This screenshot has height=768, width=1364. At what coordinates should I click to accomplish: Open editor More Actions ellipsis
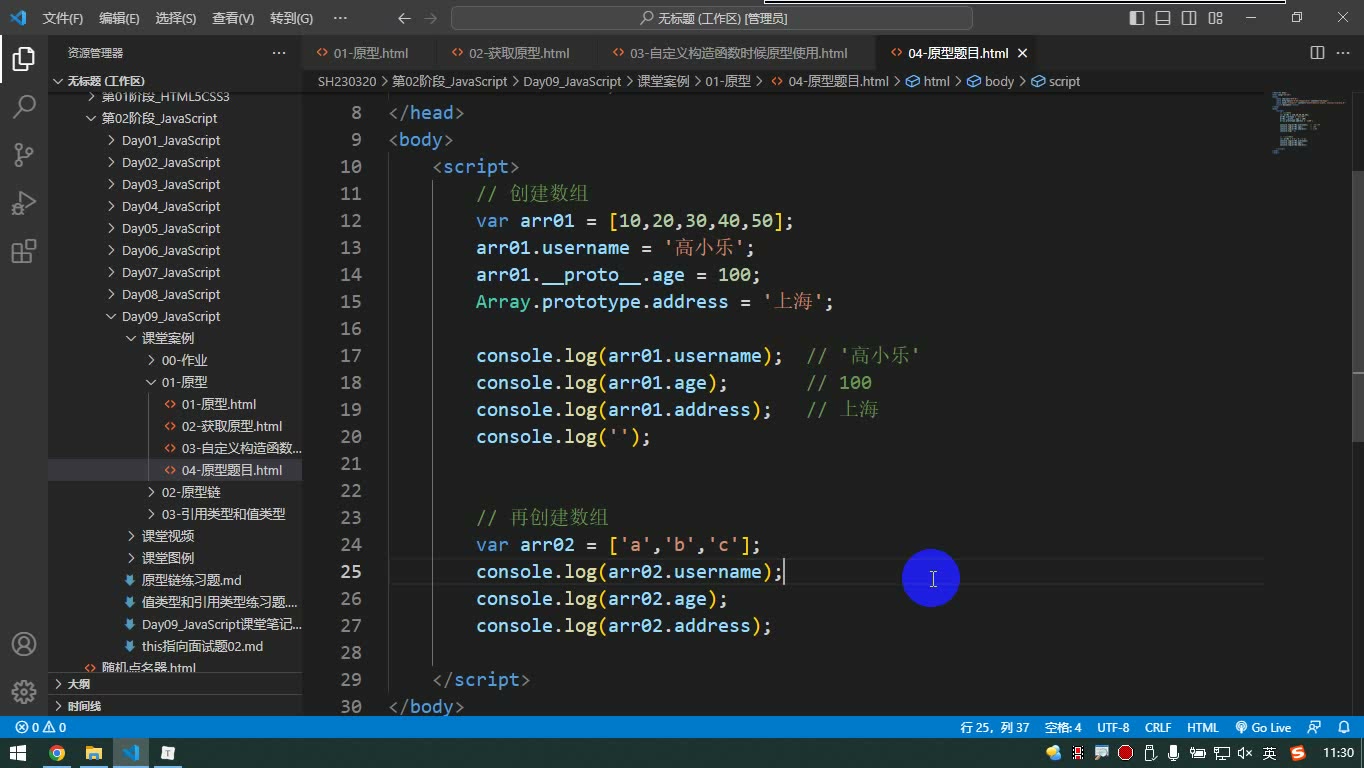(1342, 53)
